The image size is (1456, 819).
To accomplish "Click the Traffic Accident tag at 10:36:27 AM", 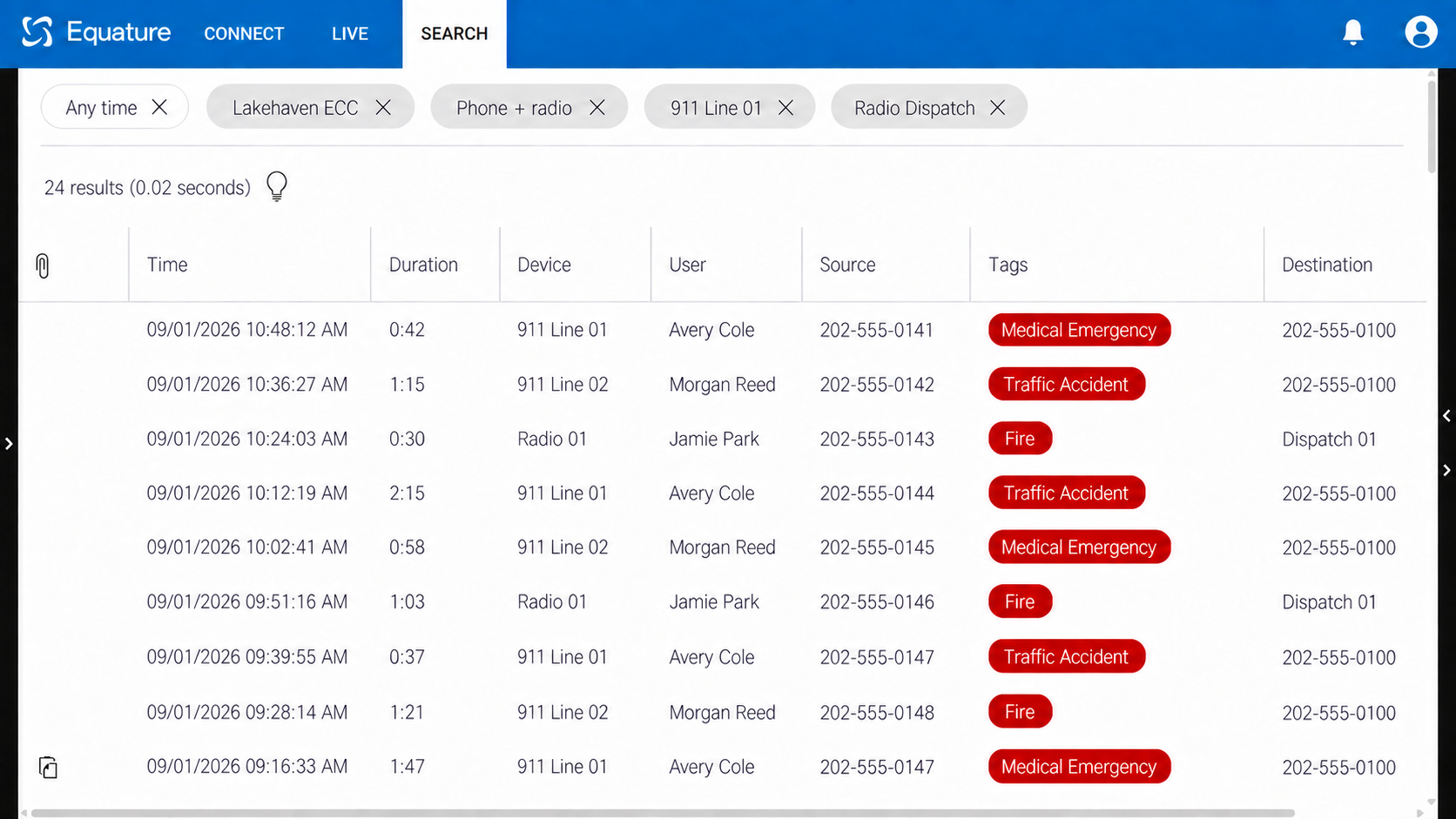I will tap(1066, 384).
